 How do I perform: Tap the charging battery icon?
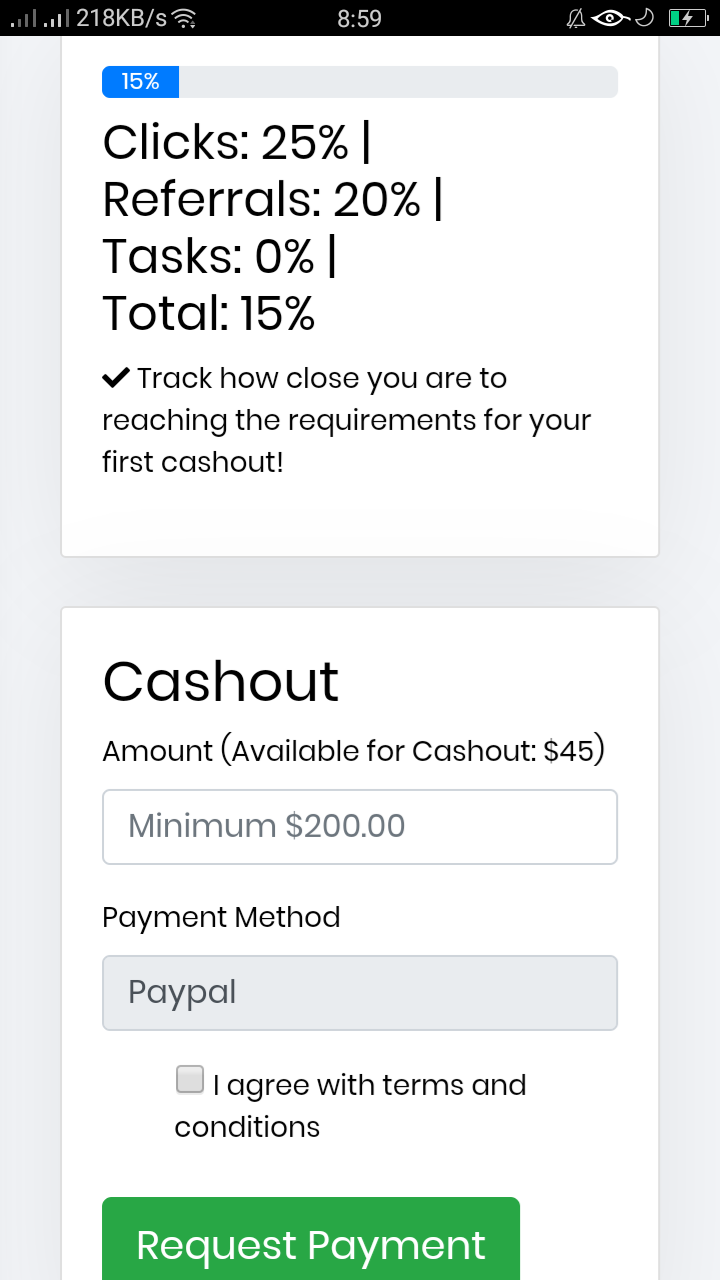[x=688, y=18]
